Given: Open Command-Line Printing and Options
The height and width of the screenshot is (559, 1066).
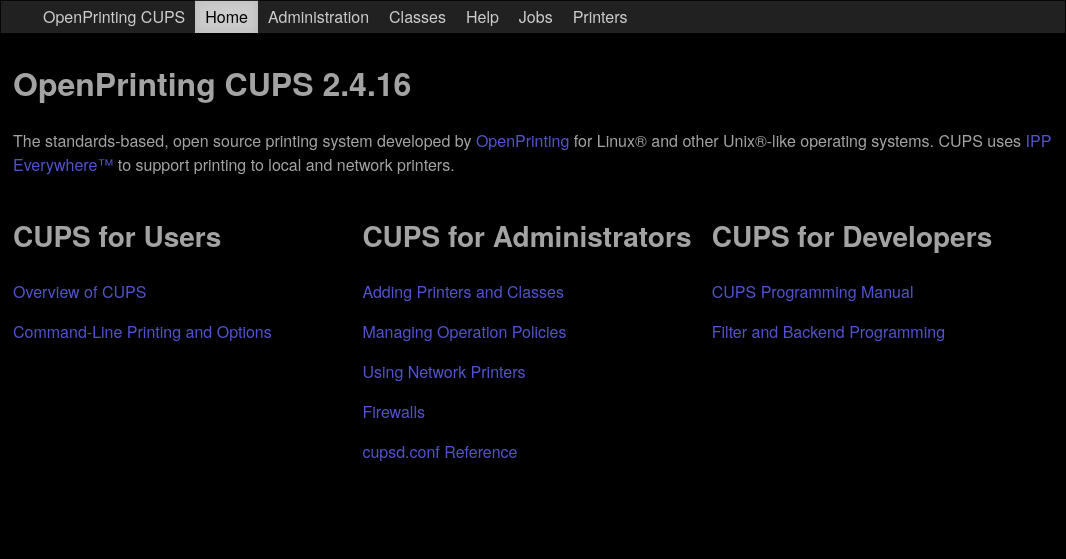Looking at the screenshot, I should (142, 333).
